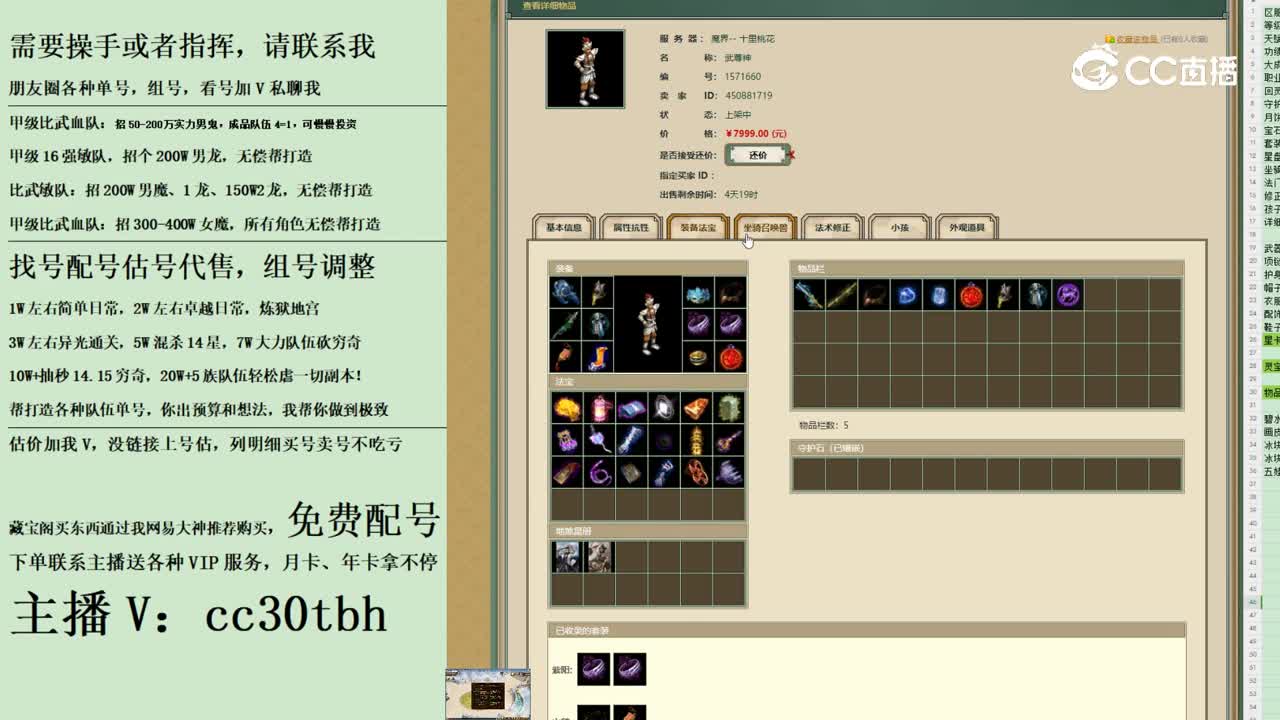Click the character portrait beside server info
Viewport: 1280px width, 720px height.
click(x=585, y=69)
